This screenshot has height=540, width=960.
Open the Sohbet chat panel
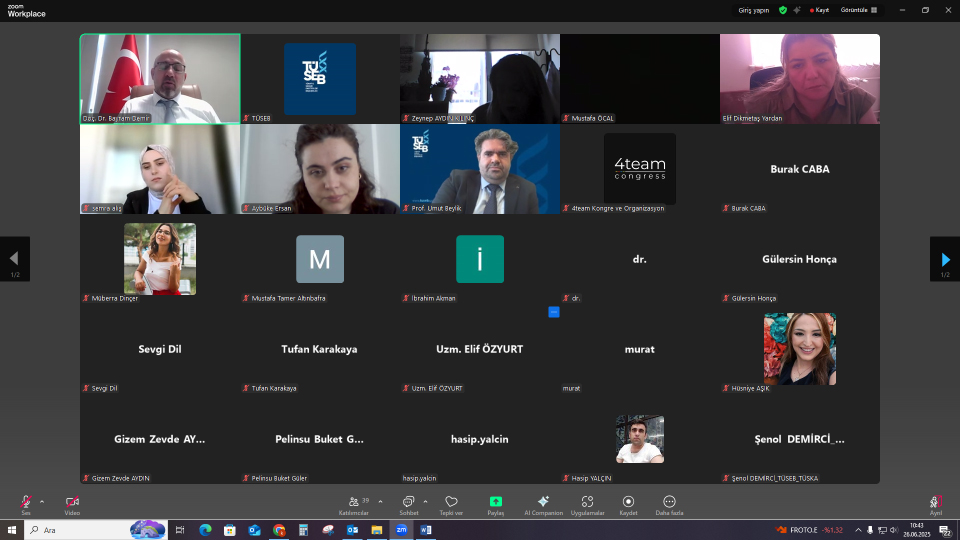[x=408, y=502]
